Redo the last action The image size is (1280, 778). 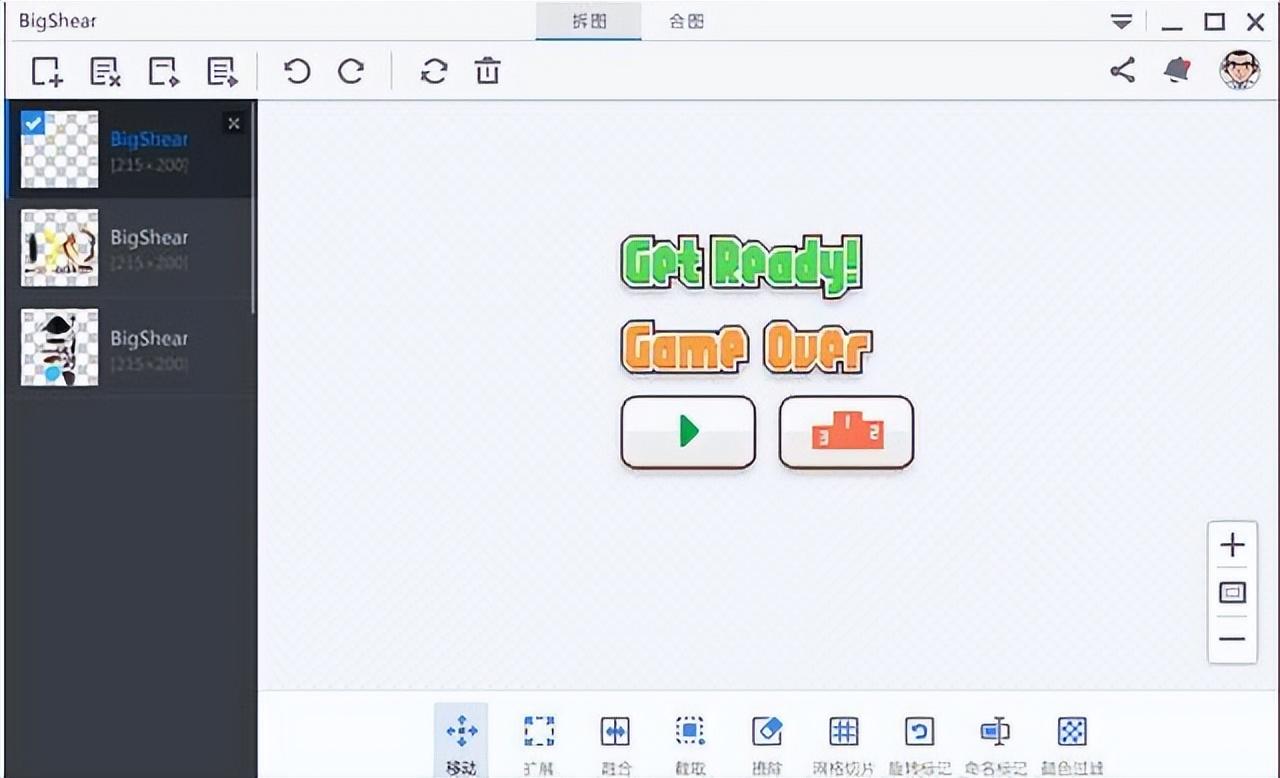pos(350,72)
